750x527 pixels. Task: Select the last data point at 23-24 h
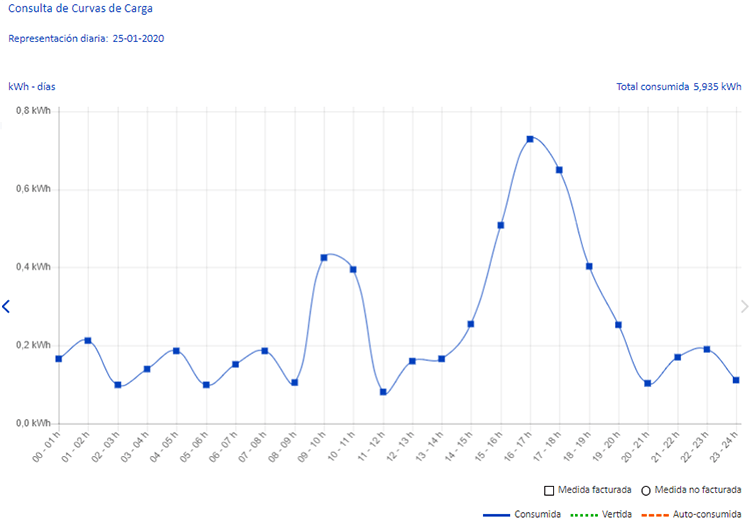(736, 380)
